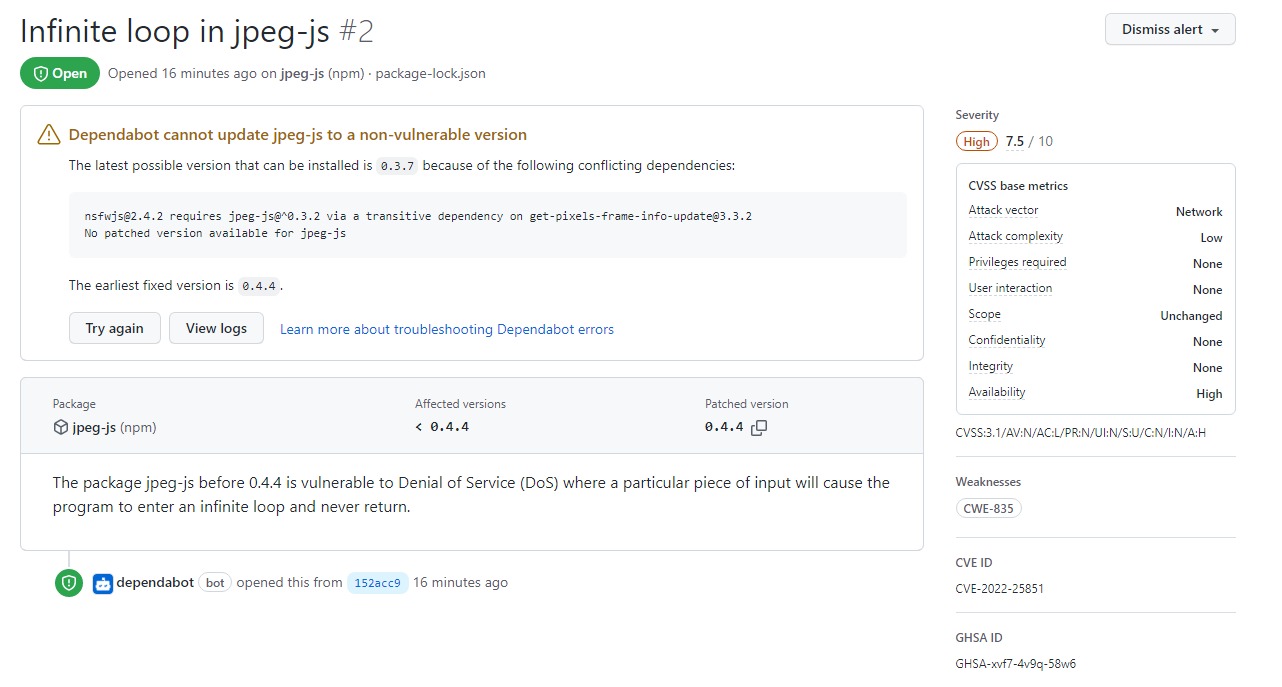The width and height of the screenshot is (1282, 687).
Task: Click the Confidentiality metric link
Action: [x=1006, y=340]
